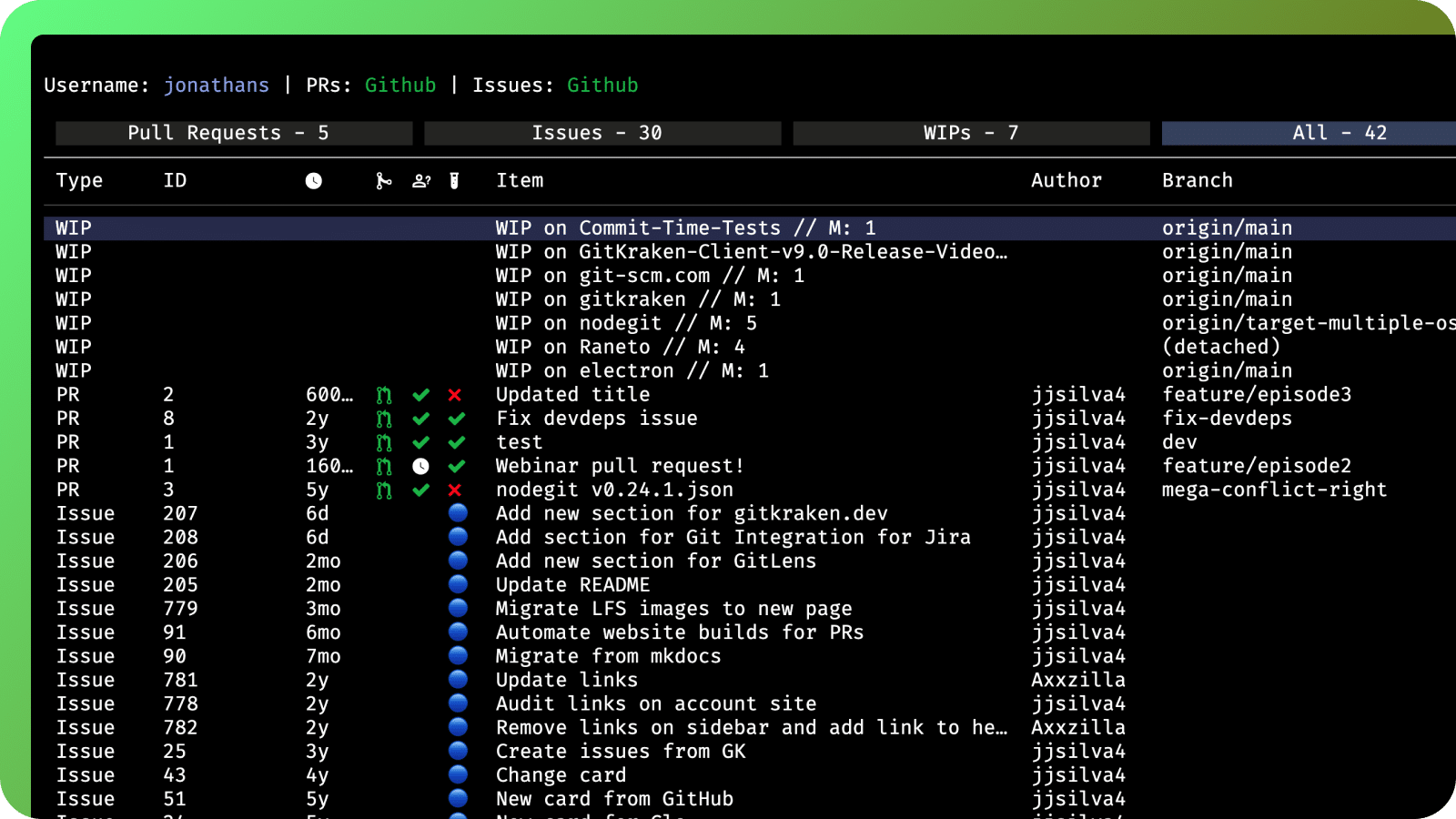
Task: Click the green check on the 'test' PR row
Action: [420, 442]
